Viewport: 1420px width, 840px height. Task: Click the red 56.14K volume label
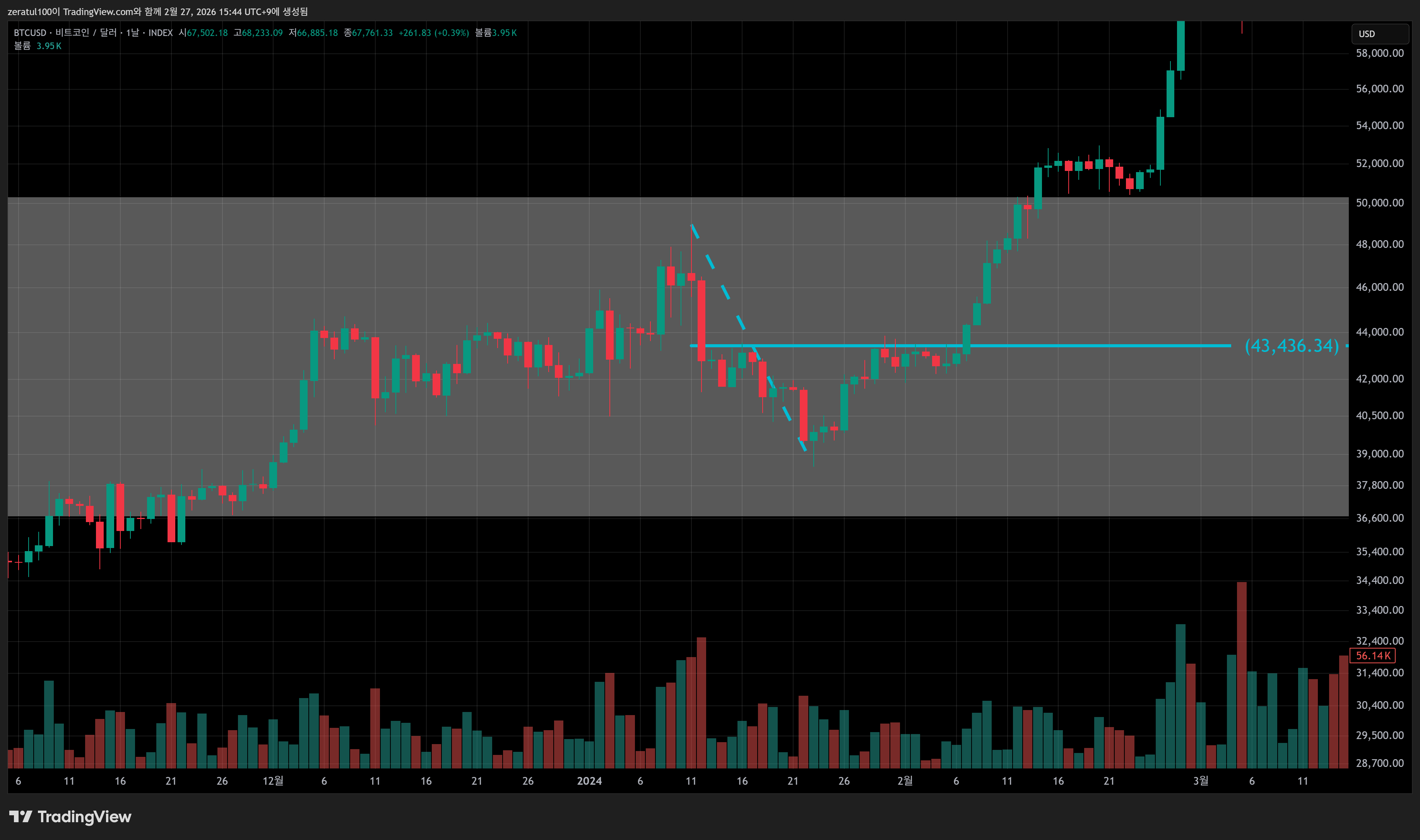[x=1372, y=656]
